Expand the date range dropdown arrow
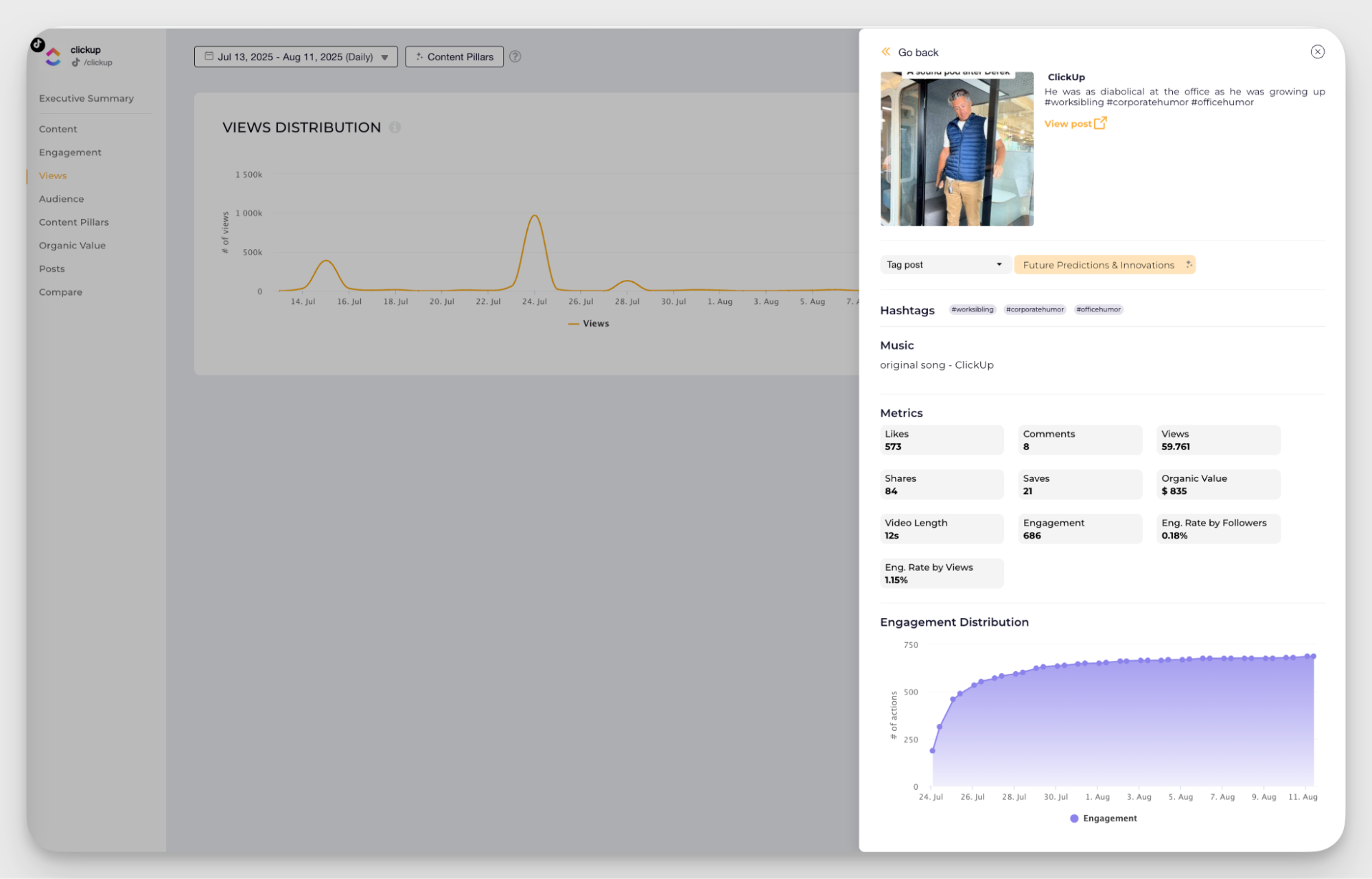This screenshot has width=1372, height=879. click(385, 58)
